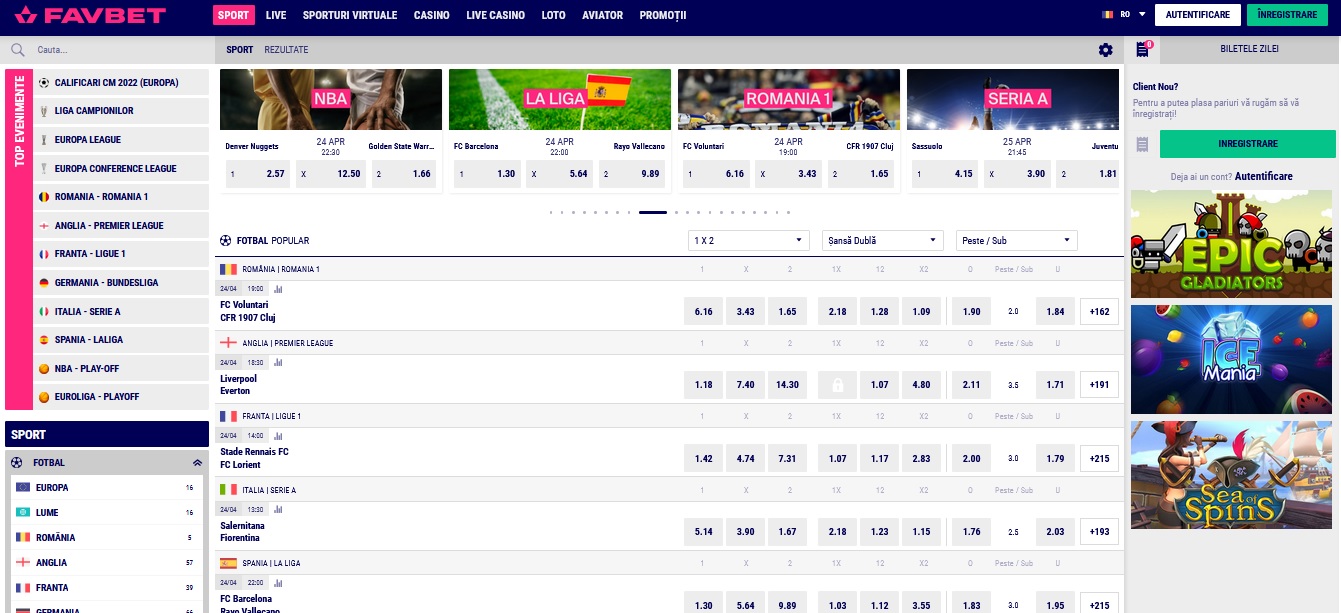Open the Epic Gladiators game banner
Screen dimensions: 1341x613
coord(1232,245)
